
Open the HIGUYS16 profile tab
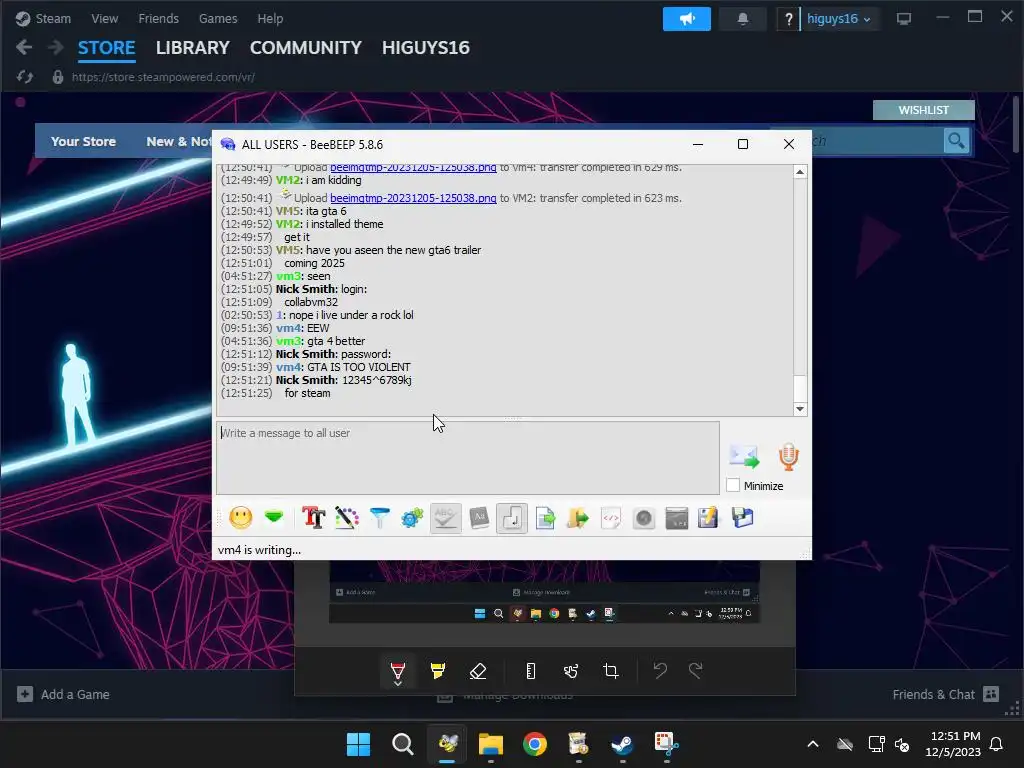click(426, 48)
